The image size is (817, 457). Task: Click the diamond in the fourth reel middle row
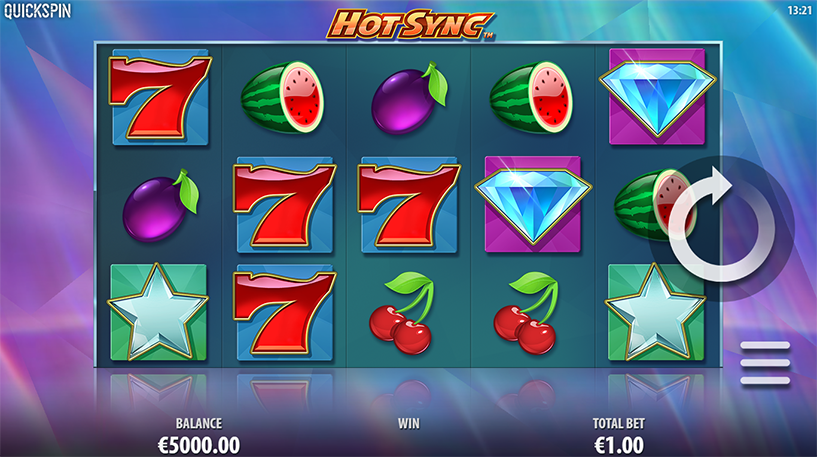point(533,204)
